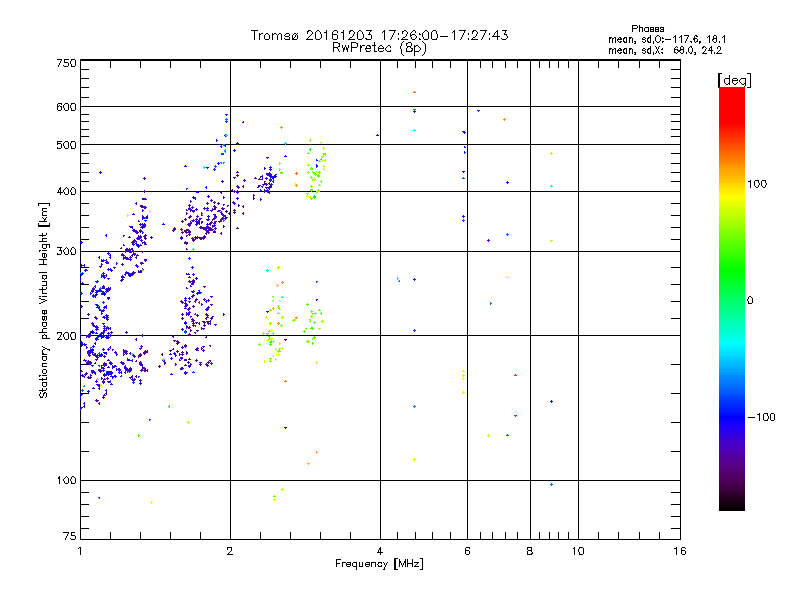This screenshot has width=800, height=600.
Task: Click the y-axis tick label "75"
Action: 70,536
